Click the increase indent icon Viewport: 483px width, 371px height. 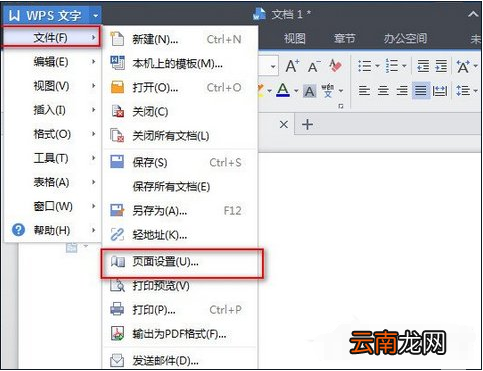[x=441, y=66]
